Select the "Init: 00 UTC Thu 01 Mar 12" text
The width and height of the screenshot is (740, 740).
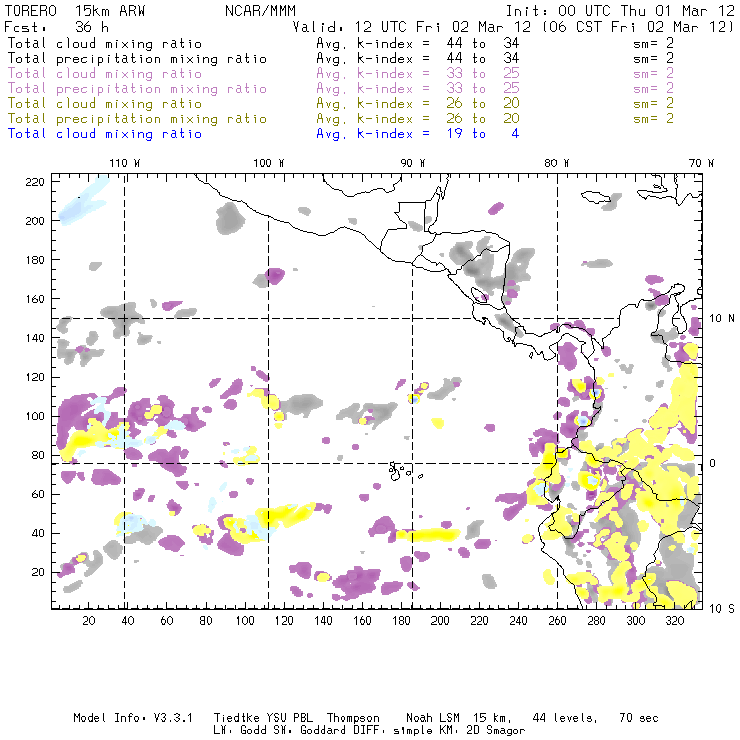tap(620, 11)
